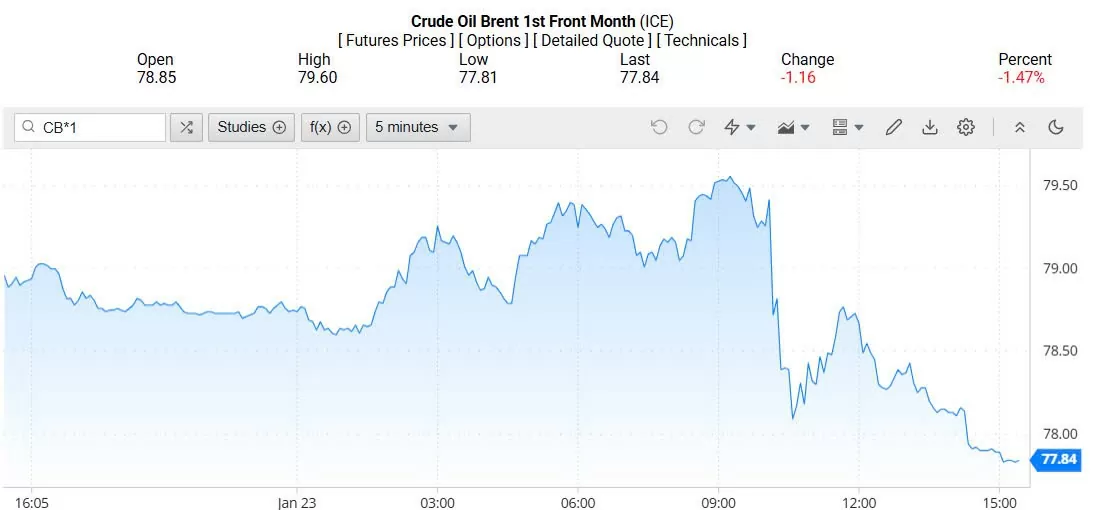
Task: Open the Detailed Quote link
Action: (x=594, y=41)
